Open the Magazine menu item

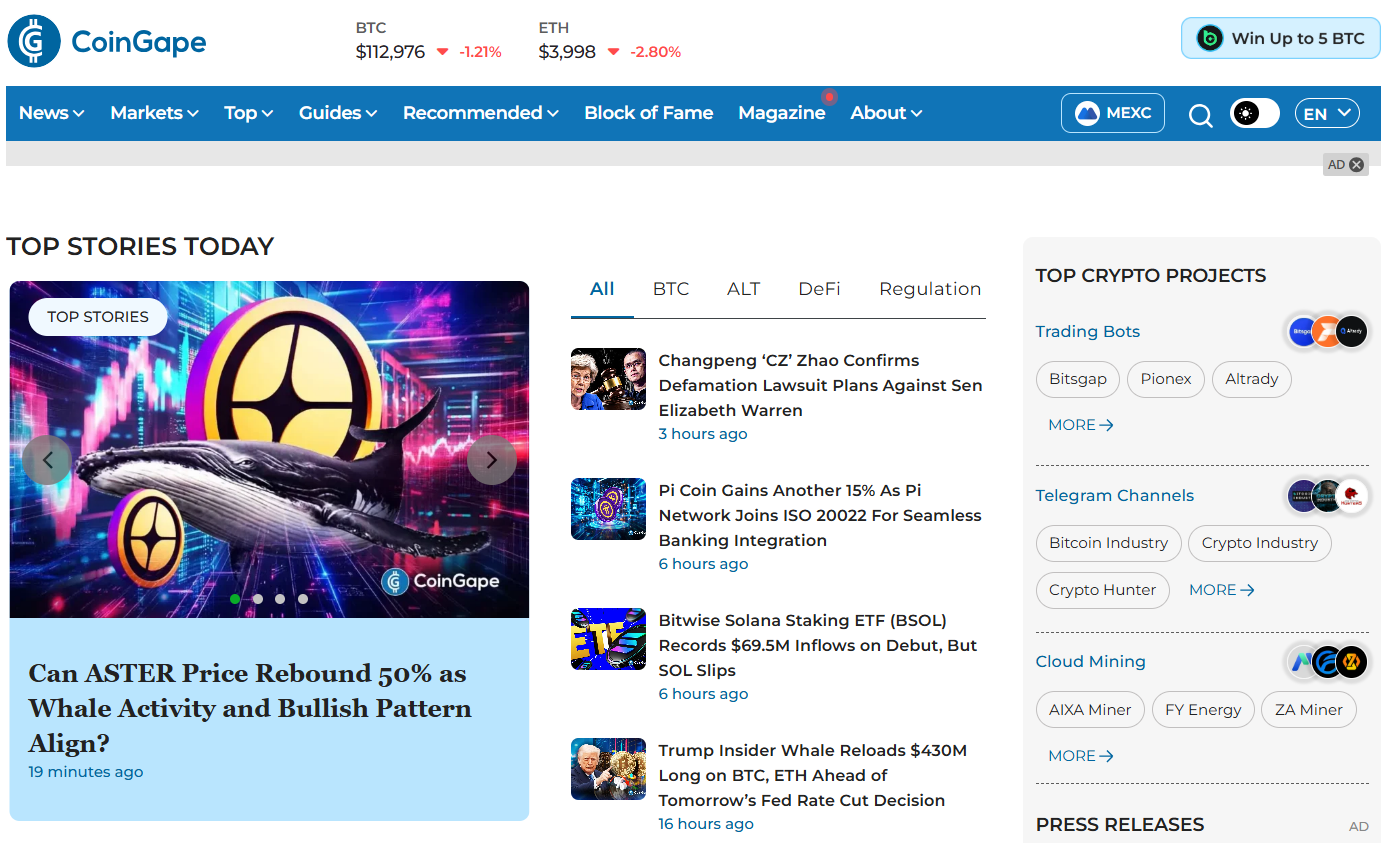click(782, 113)
